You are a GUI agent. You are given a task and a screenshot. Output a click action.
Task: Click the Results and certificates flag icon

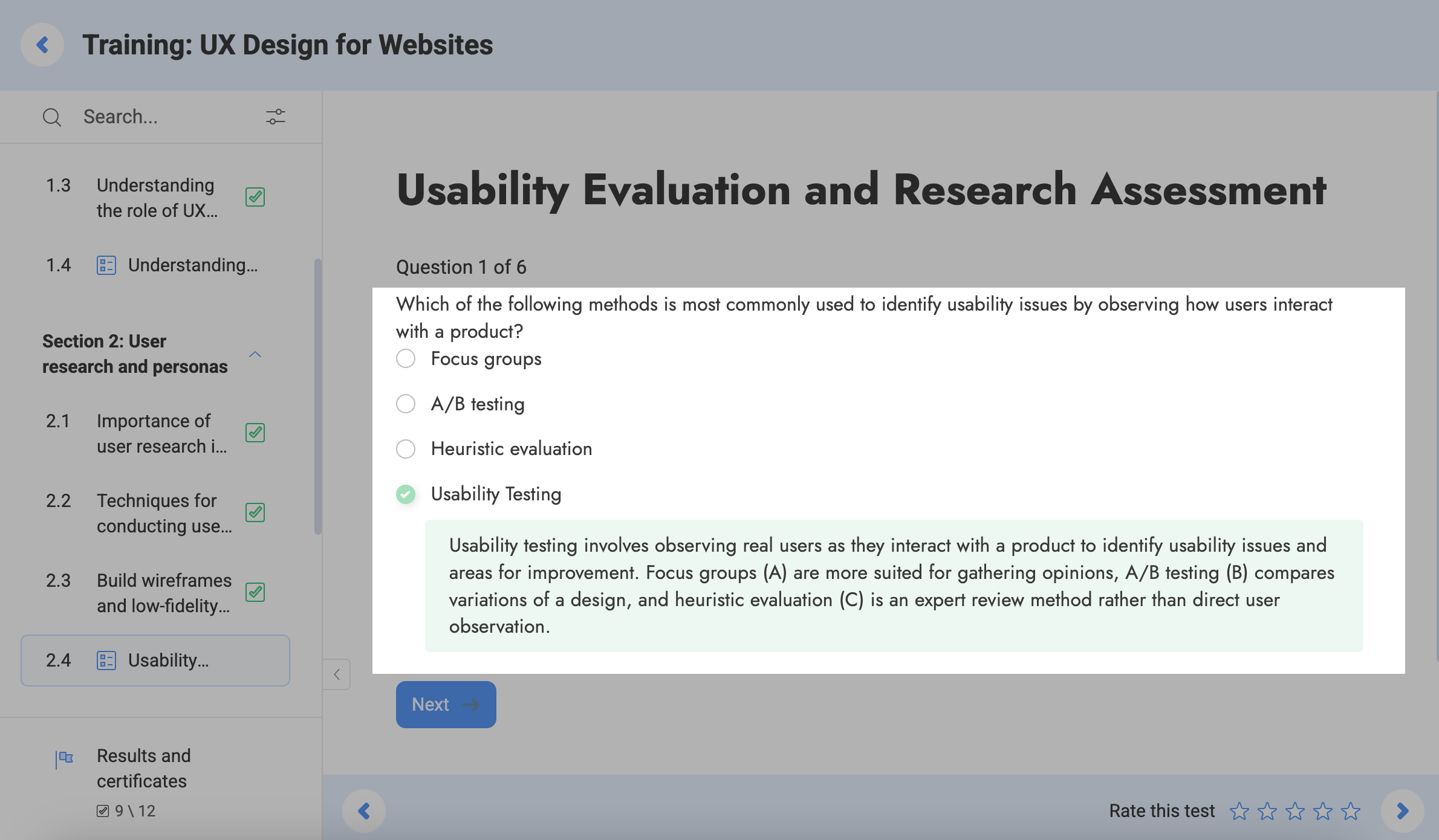click(x=64, y=758)
